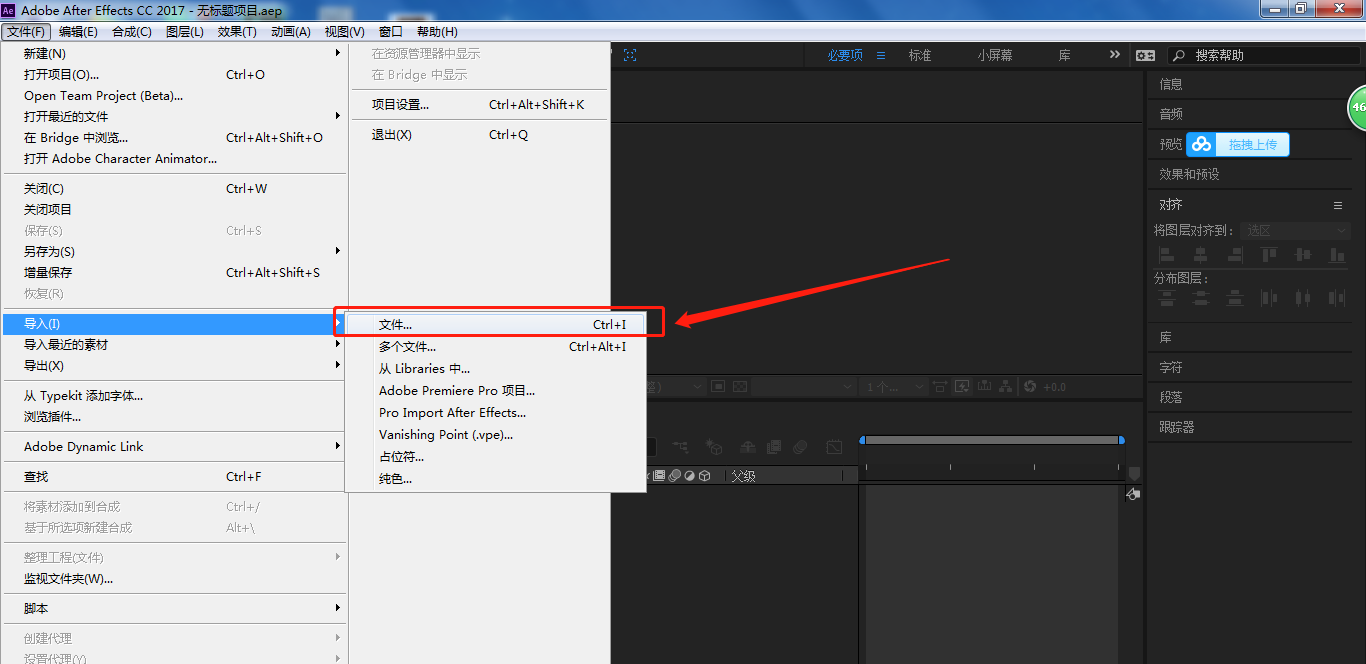This screenshot has width=1366, height=664.
Task: Expand the Adobe Dynamic Link submenu
Action: pos(174,447)
